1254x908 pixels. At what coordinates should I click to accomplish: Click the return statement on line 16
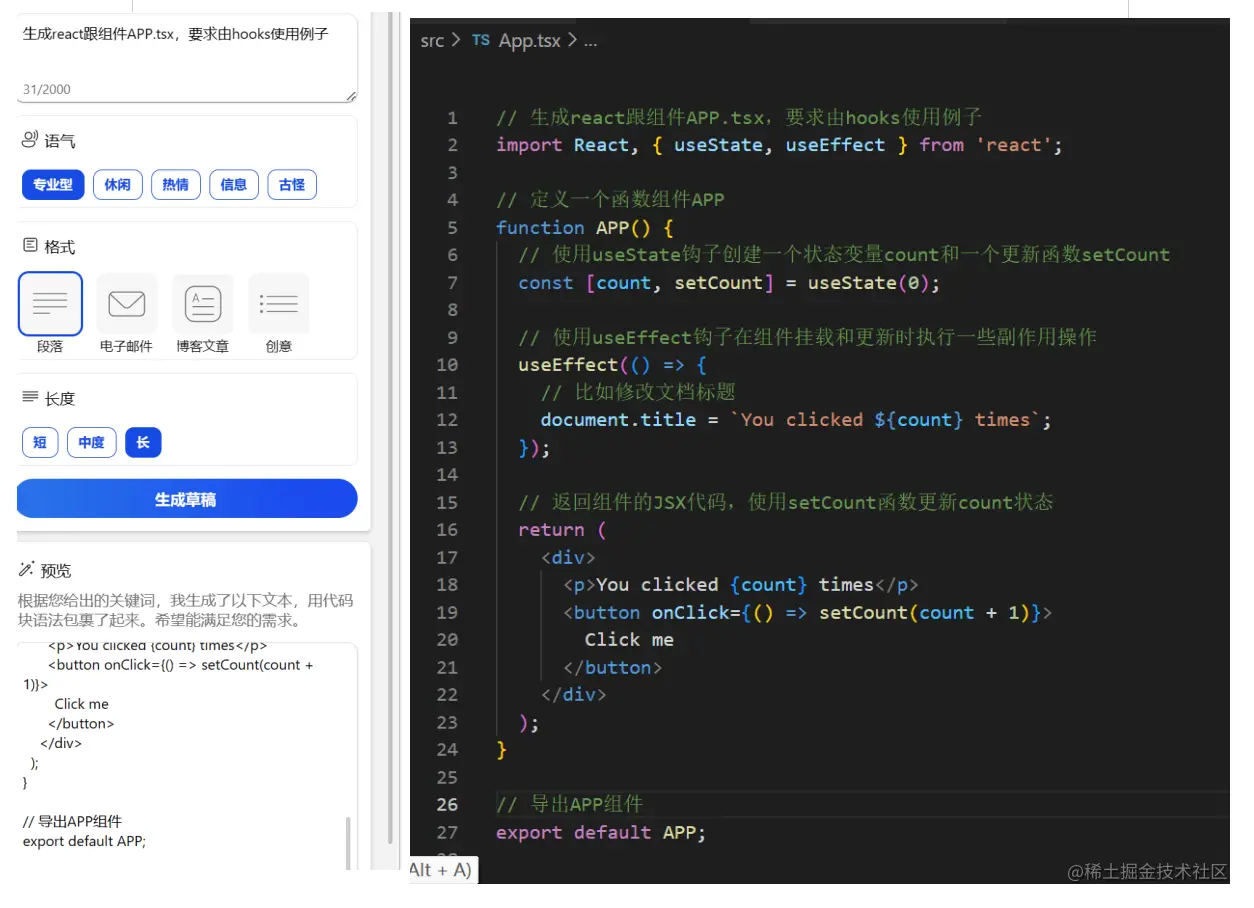(562, 530)
